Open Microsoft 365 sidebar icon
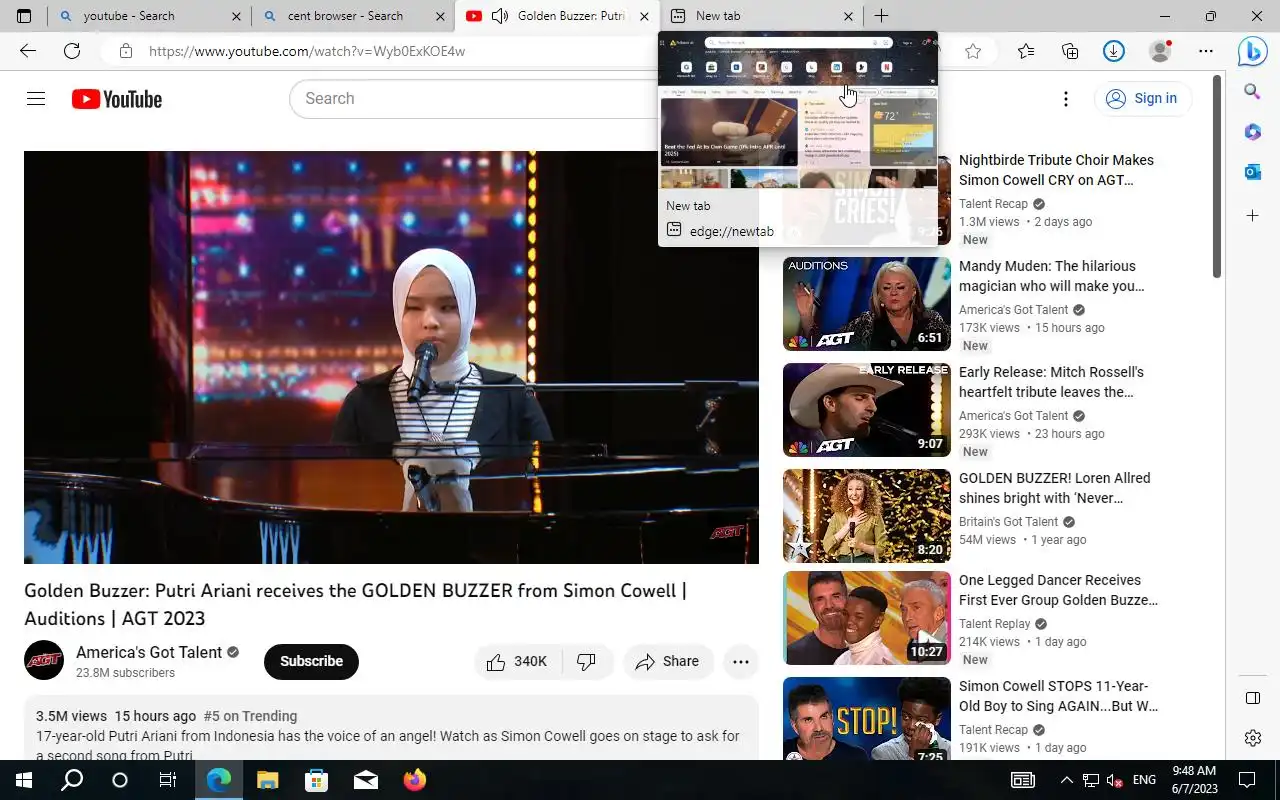This screenshot has width=1280, height=800. coord(1252,132)
